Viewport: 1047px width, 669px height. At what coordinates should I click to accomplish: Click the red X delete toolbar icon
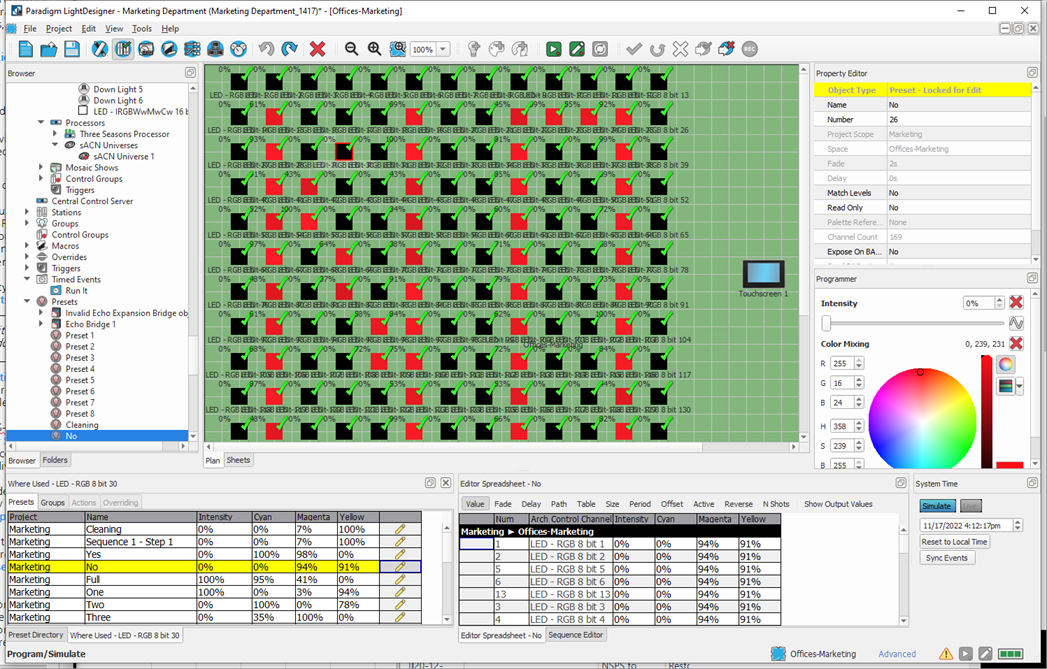[x=318, y=49]
